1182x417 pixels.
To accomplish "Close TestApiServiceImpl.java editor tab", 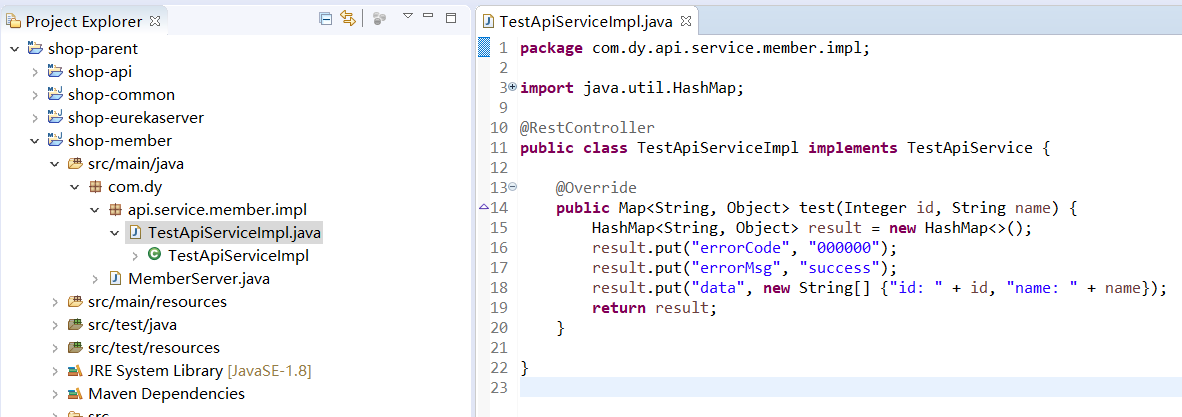I will [x=686, y=21].
